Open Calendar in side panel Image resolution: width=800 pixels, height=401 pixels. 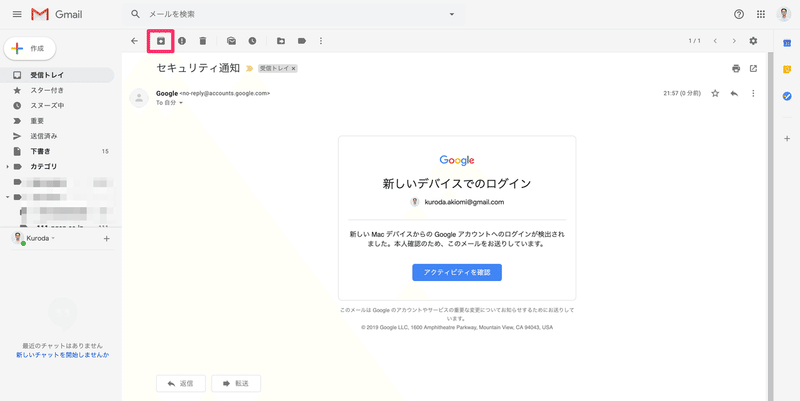coord(787,43)
